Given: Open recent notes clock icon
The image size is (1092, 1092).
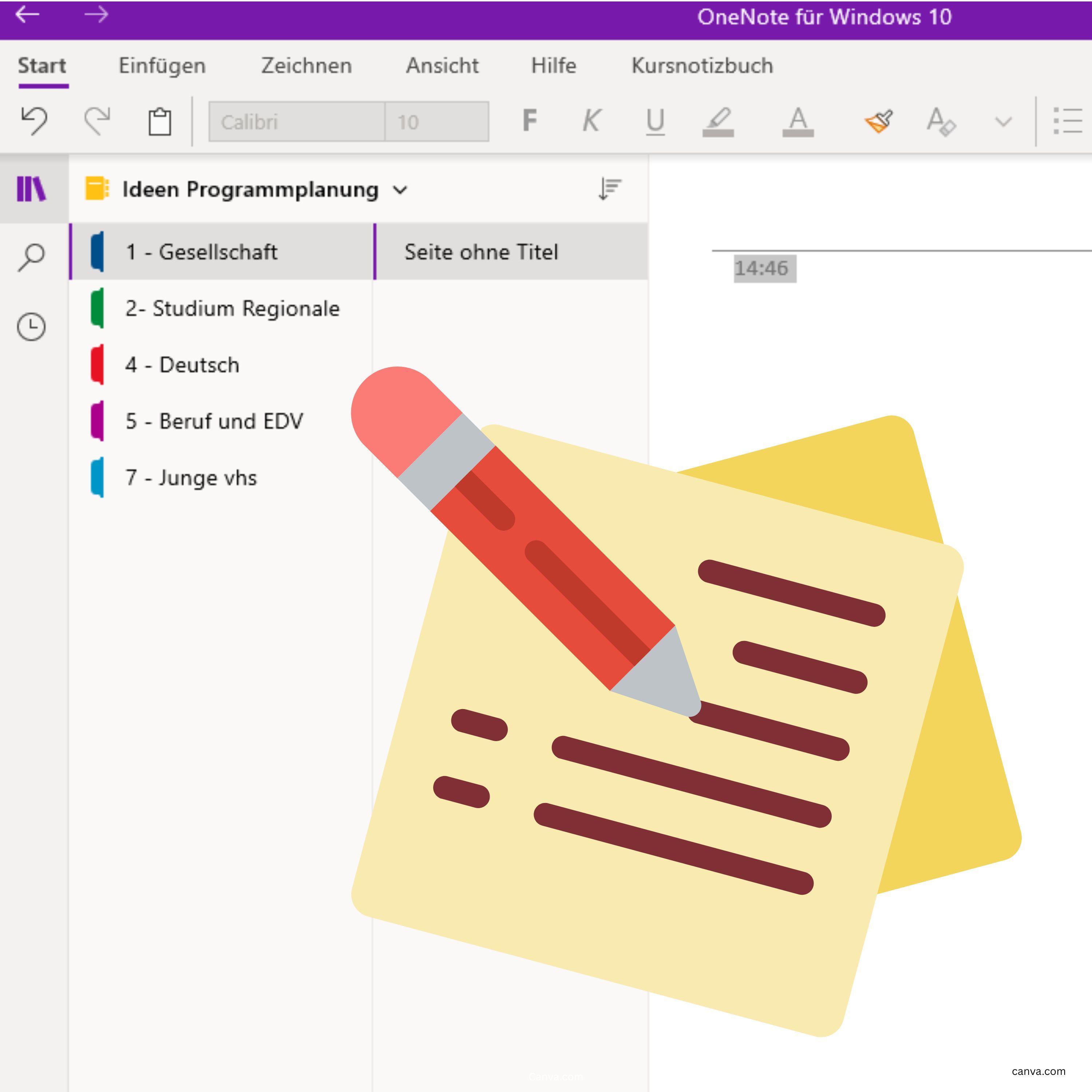Looking at the screenshot, I should coord(32,327).
